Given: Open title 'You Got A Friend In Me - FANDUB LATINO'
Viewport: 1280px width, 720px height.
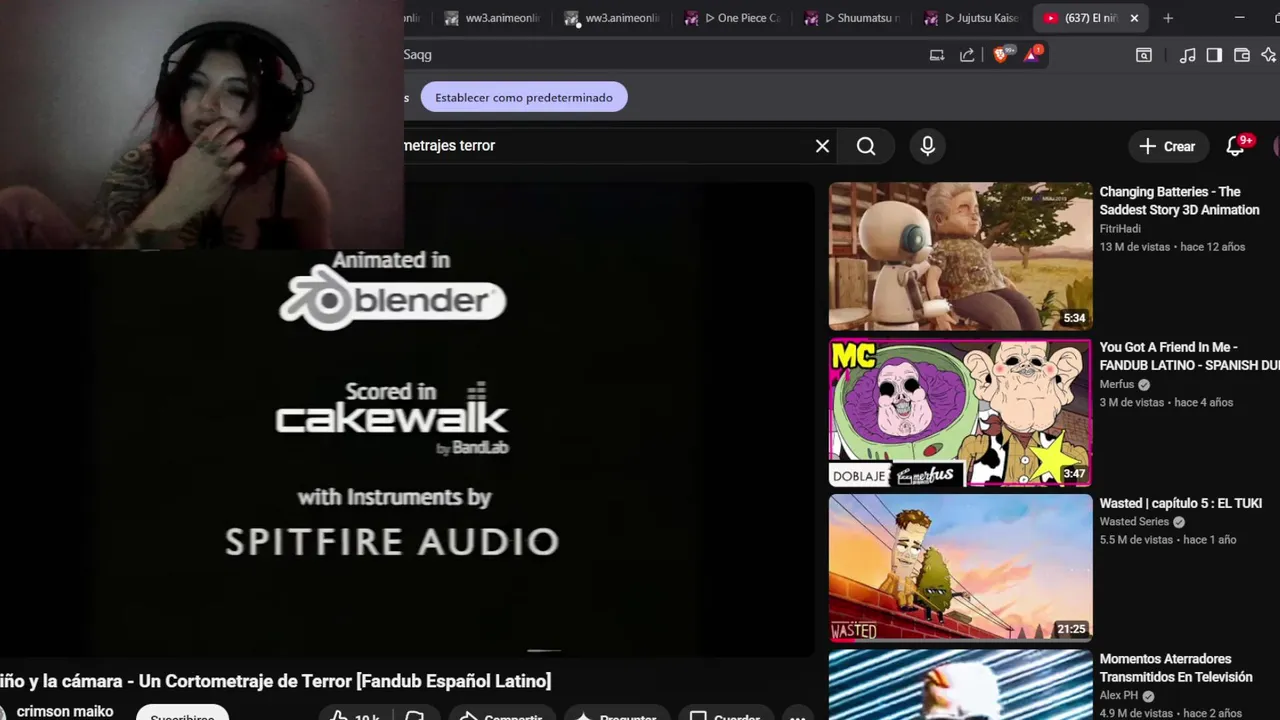Looking at the screenshot, I should coord(1189,356).
